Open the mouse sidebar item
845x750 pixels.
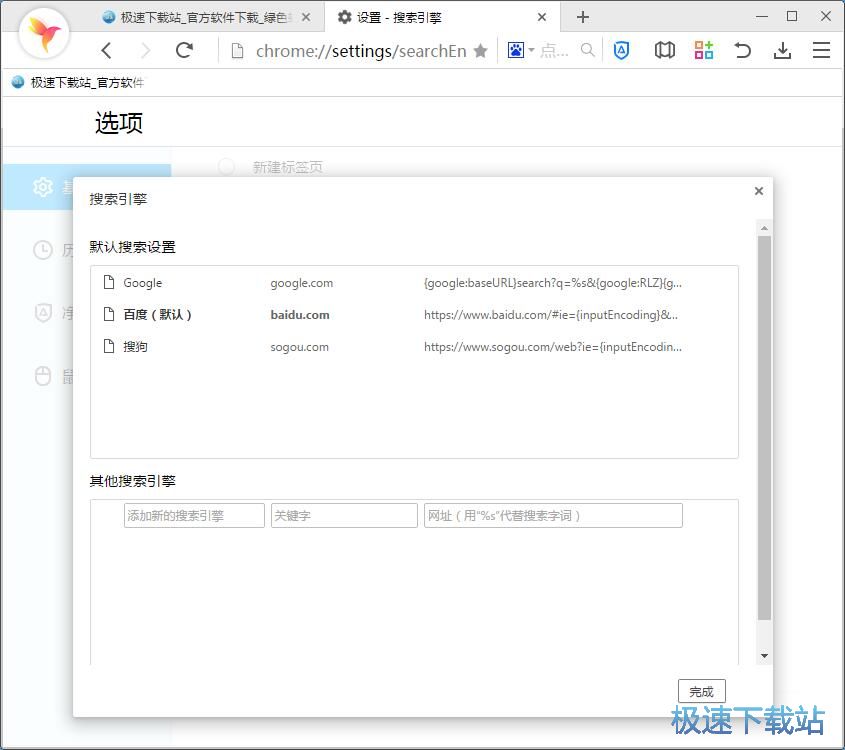click(x=43, y=376)
